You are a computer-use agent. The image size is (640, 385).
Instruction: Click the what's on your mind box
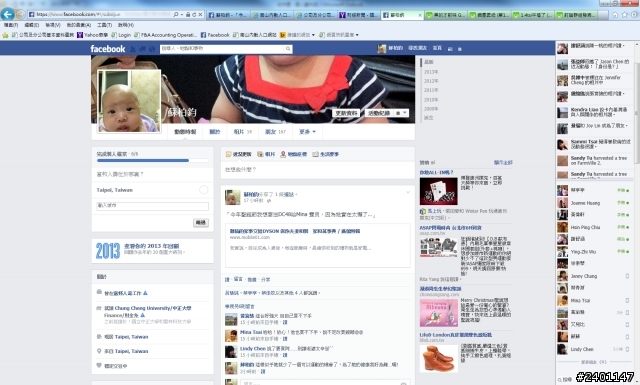[x=318, y=169]
